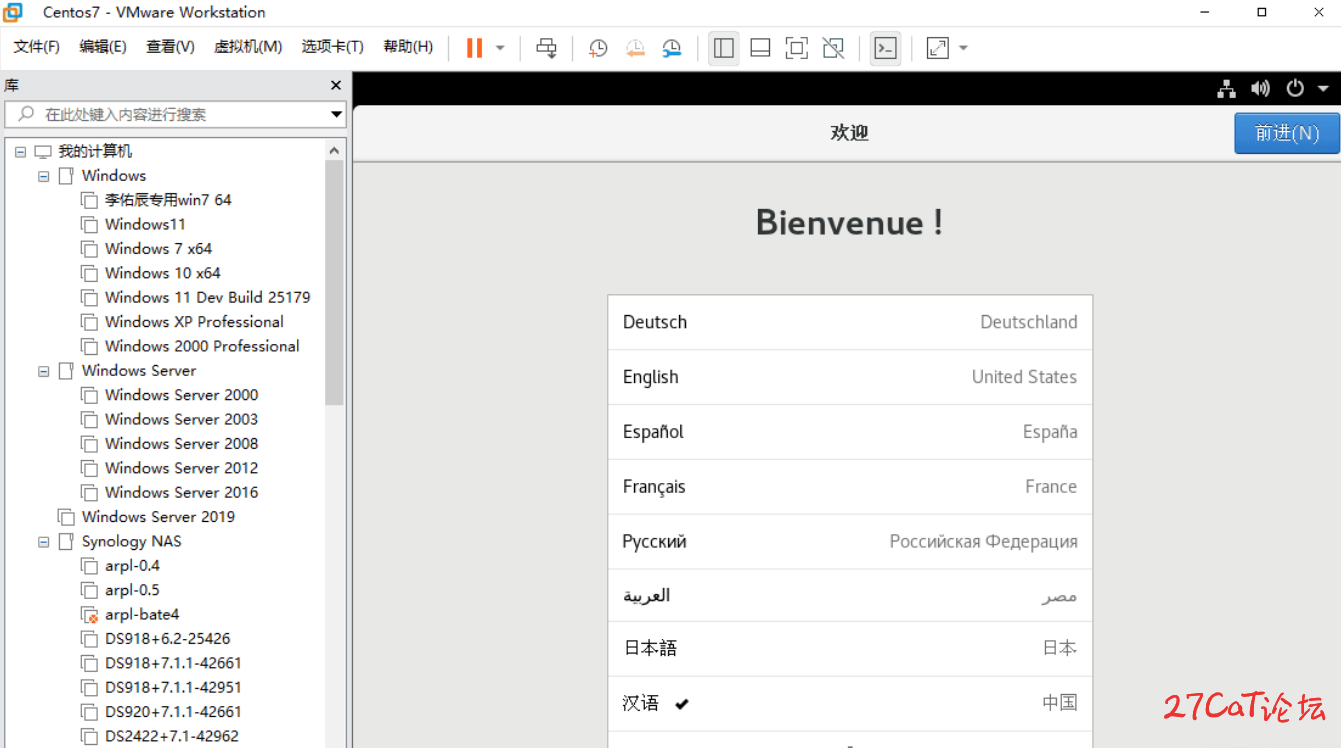Open the 帮助(H) menu
The height and width of the screenshot is (748, 1341).
[x=408, y=47]
